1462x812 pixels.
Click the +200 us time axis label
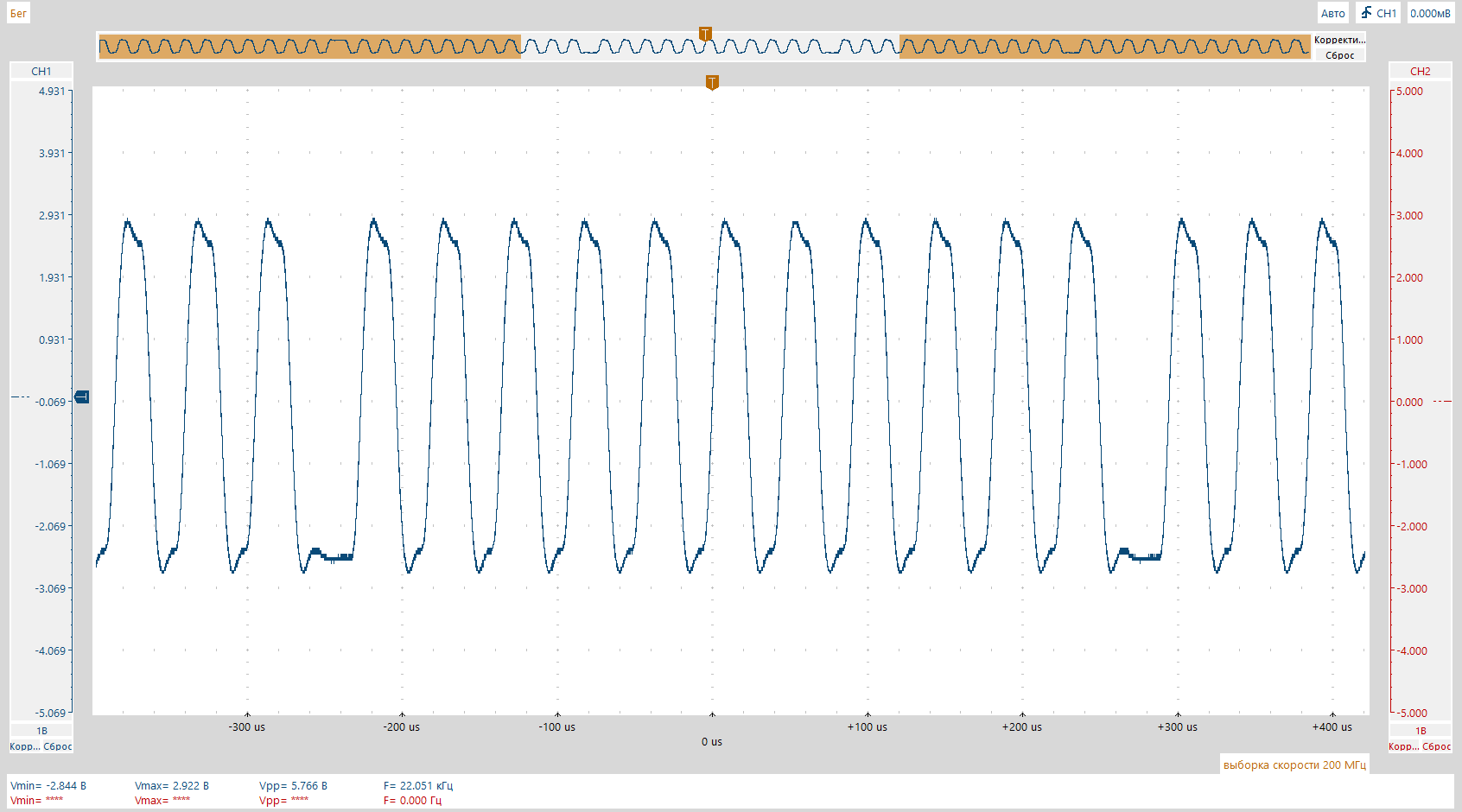point(1022,726)
